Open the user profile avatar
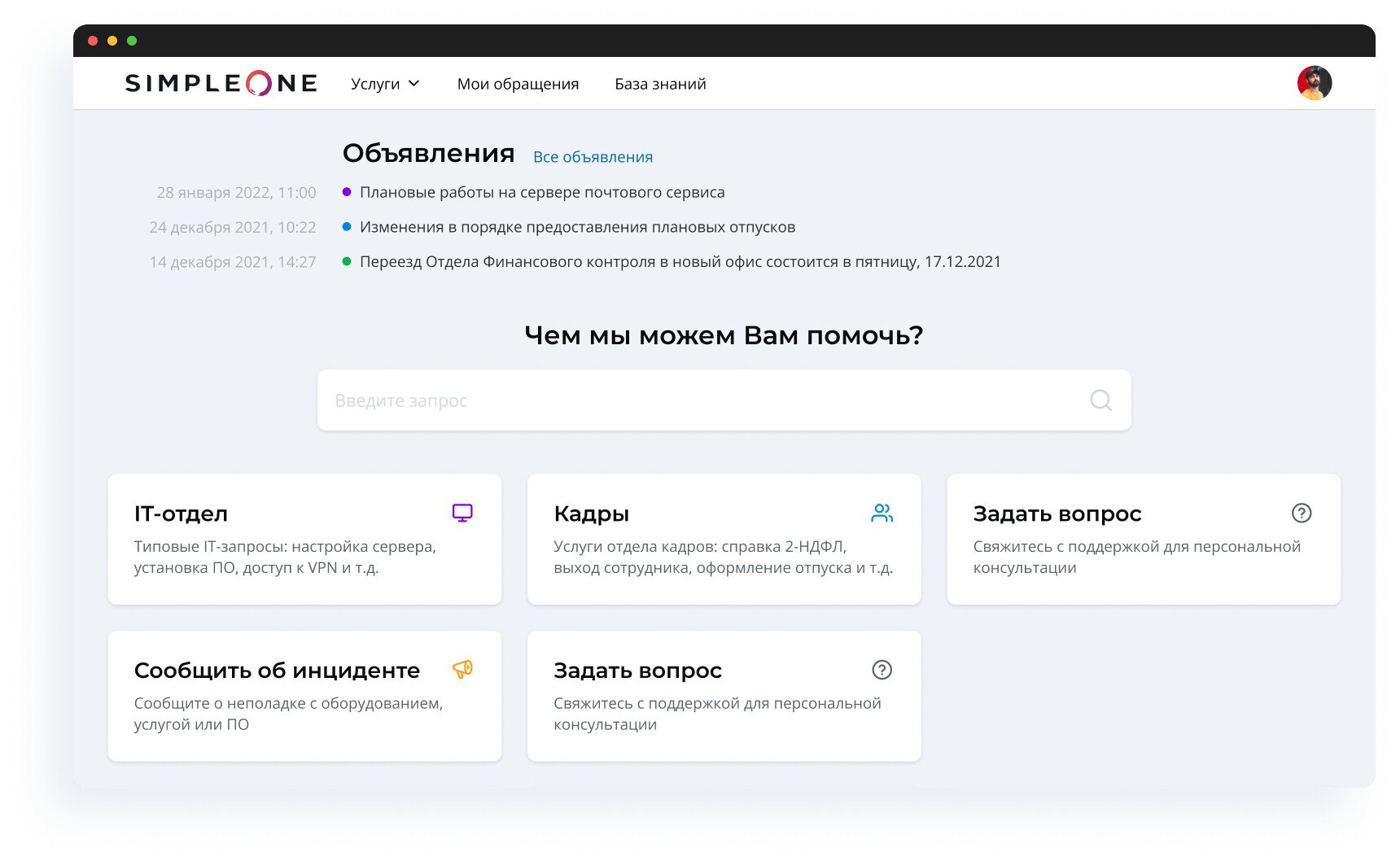This screenshot has width=1400, height=861. (1314, 83)
